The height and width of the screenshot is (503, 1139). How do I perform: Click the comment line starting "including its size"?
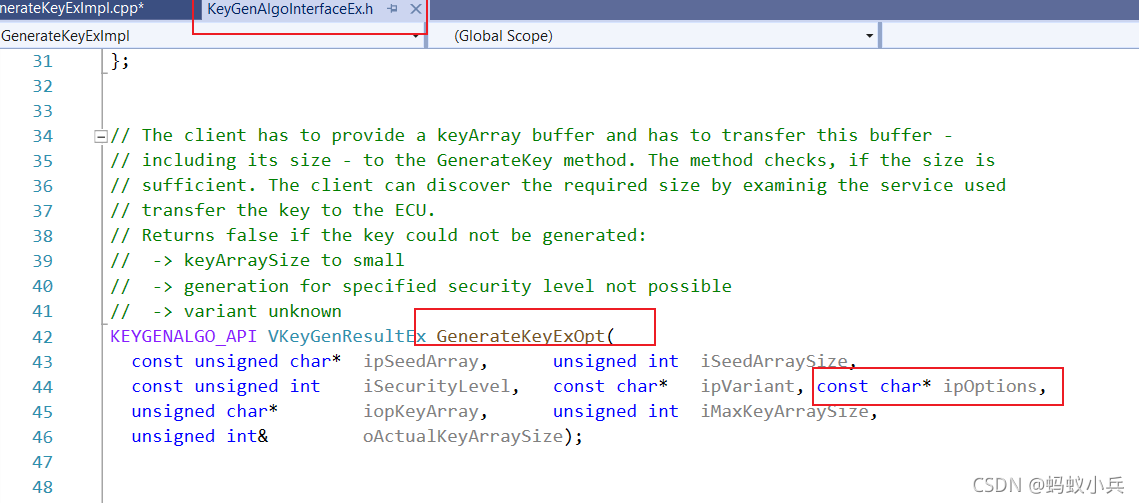pos(553,160)
